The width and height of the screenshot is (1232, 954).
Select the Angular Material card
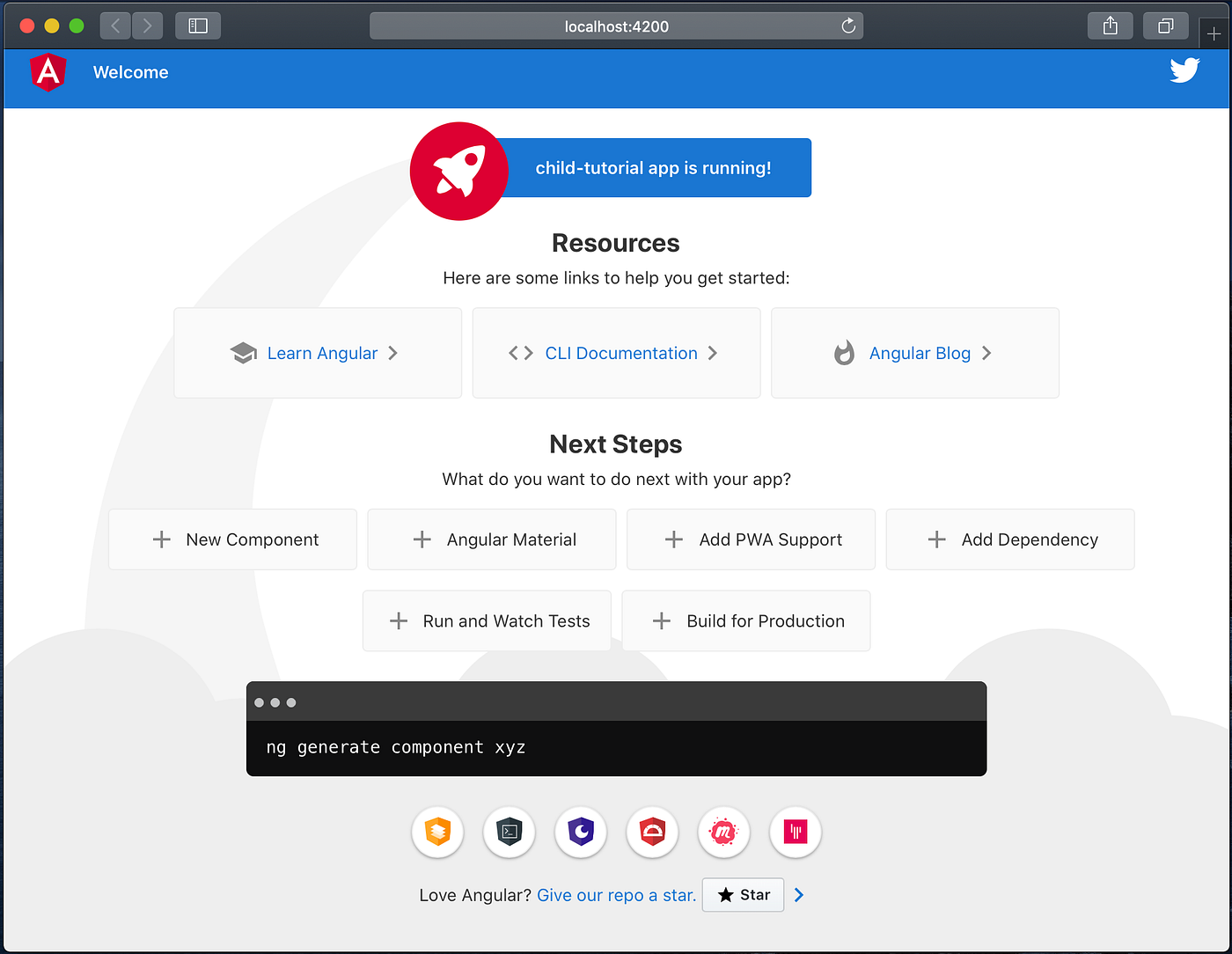pos(492,539)
